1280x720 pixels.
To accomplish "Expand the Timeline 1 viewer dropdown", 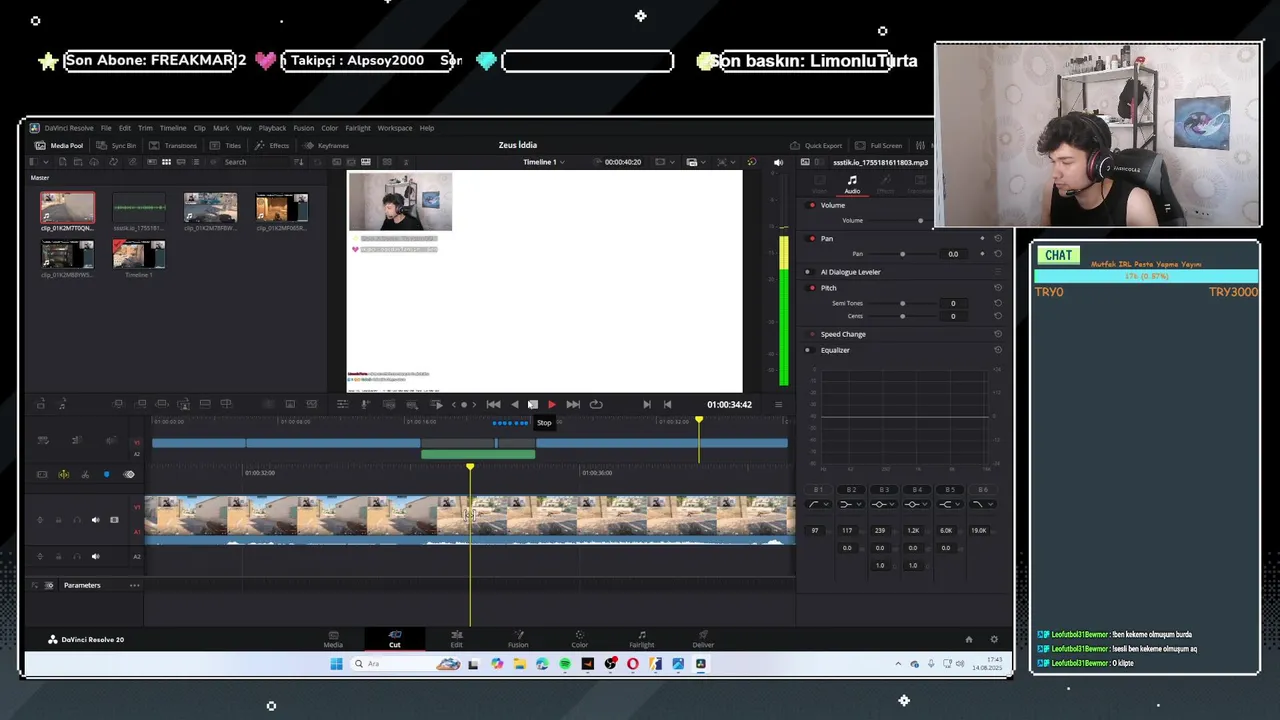I will pyautogui.click(x=543, y=162).
